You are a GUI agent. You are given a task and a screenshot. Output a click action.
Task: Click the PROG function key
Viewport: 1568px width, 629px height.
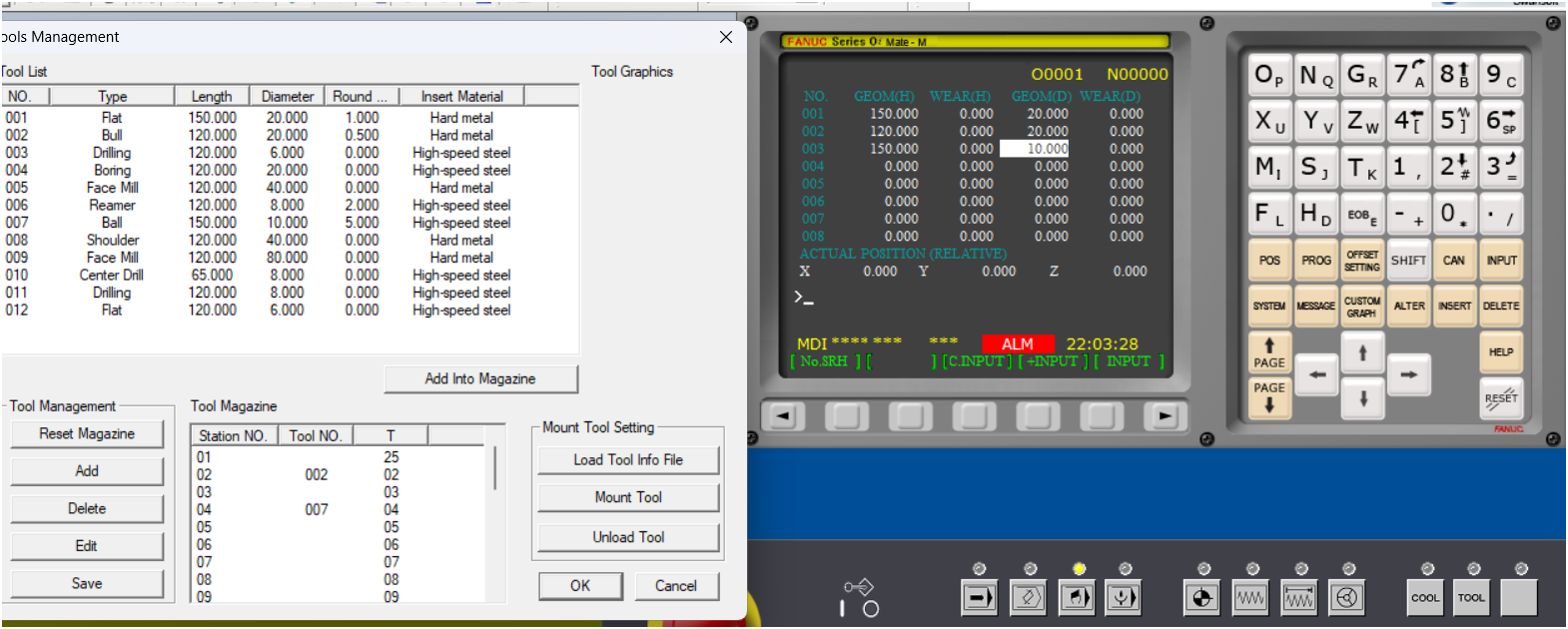[1316, 260]
